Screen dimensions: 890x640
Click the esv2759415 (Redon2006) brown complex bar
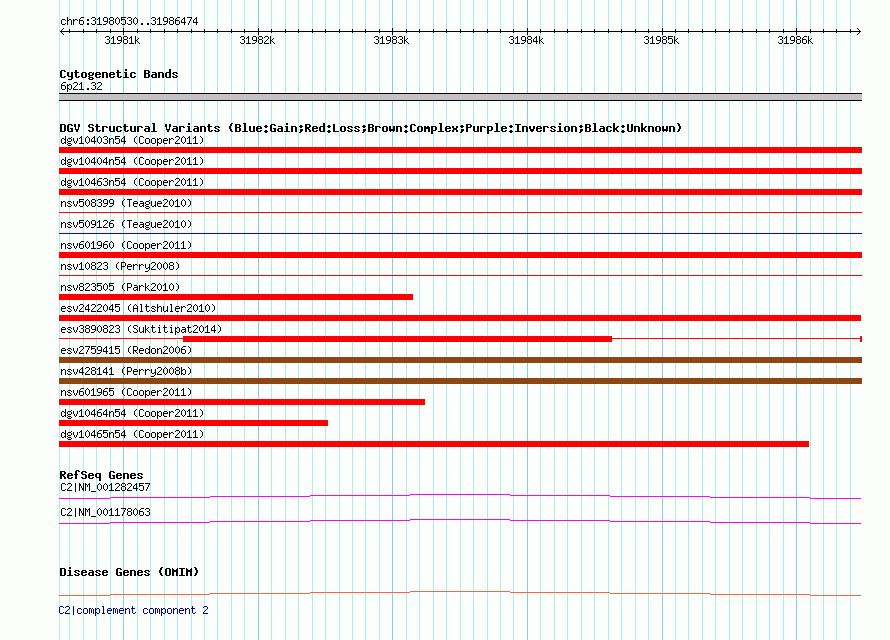[460, 360]
